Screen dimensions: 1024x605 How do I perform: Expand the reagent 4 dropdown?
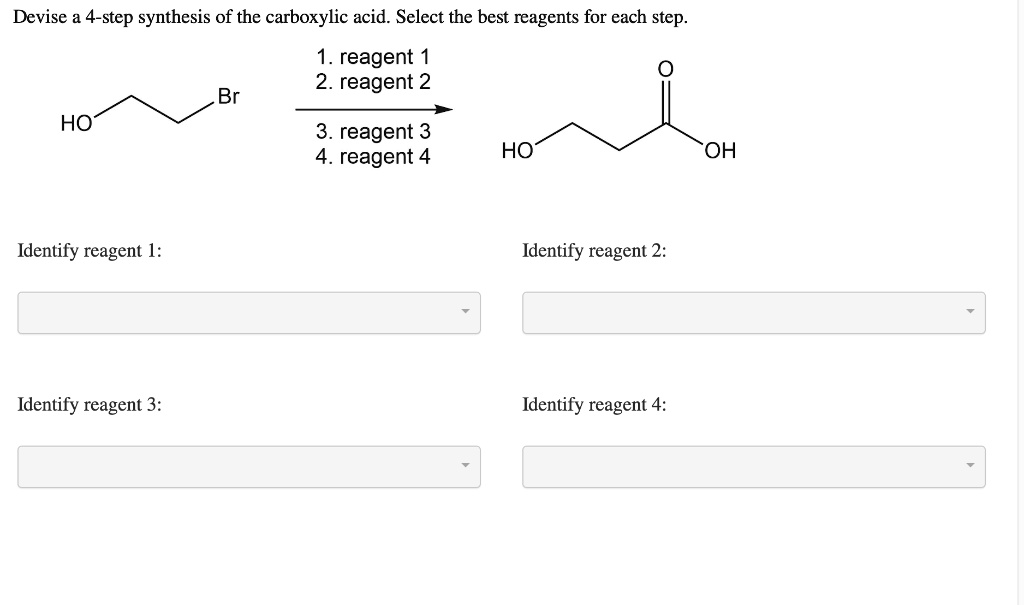753,466
